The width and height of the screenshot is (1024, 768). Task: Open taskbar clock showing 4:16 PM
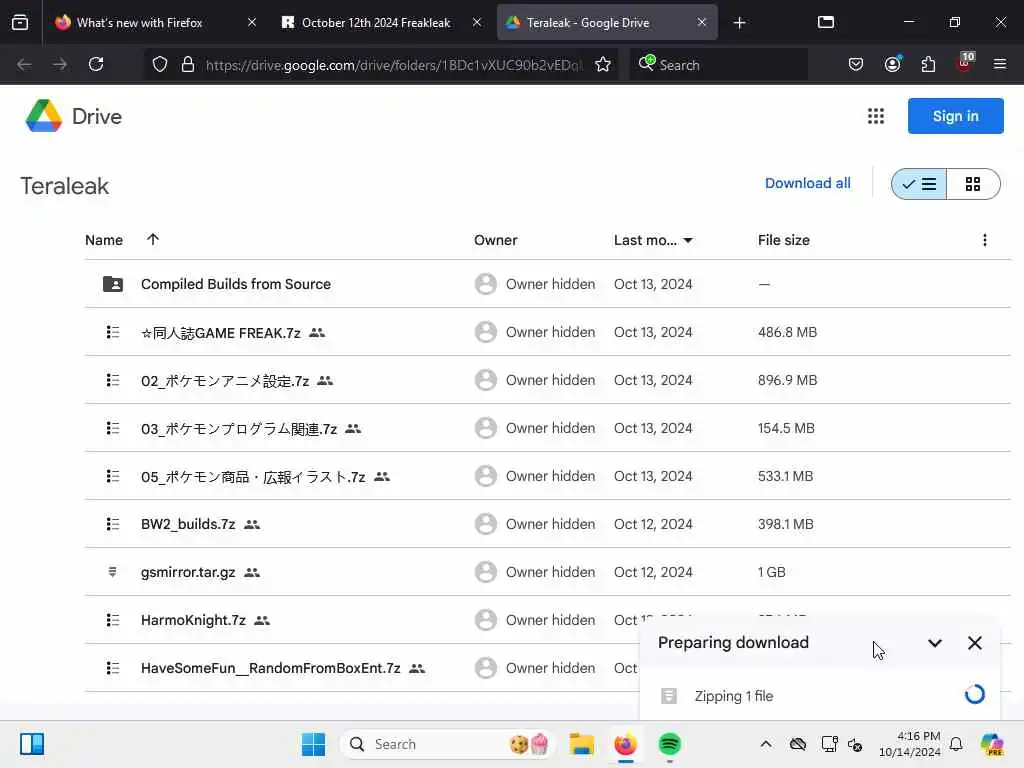click(x=910, y=744)
